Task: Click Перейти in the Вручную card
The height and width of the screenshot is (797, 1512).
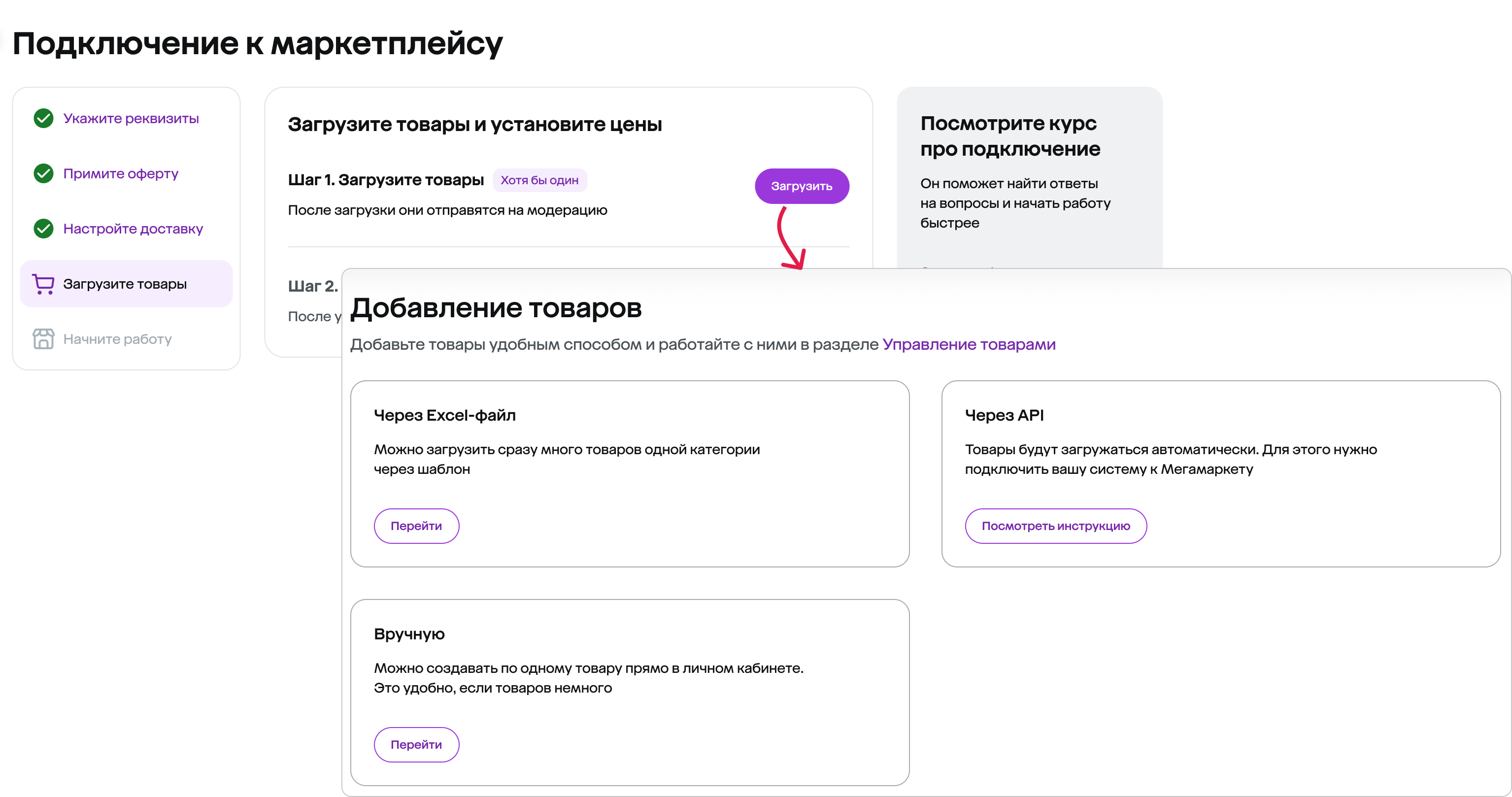Action: coord(416,745)
